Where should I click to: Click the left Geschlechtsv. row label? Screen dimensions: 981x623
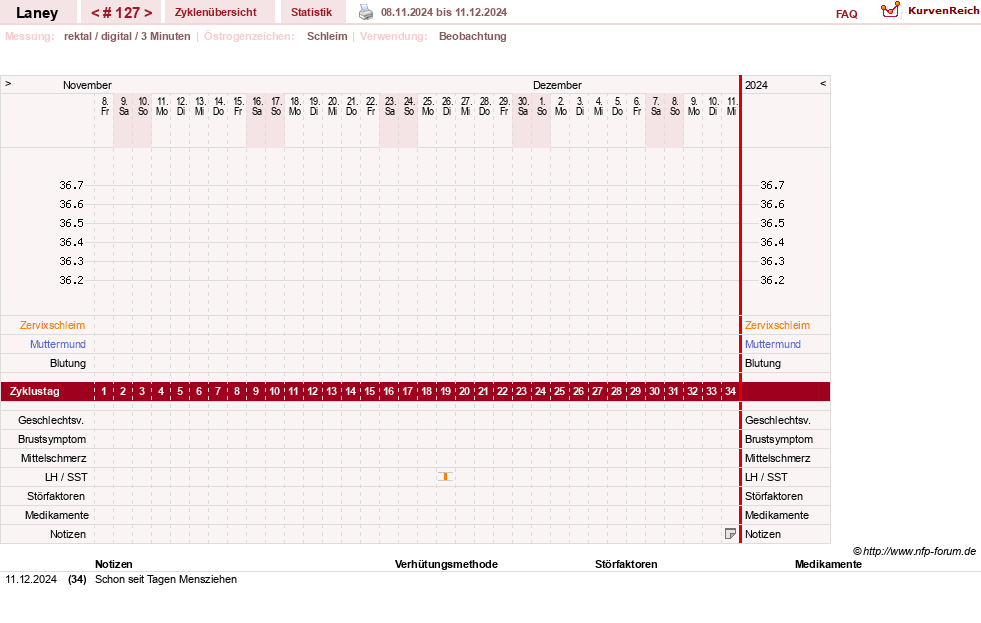coord(51,420)
